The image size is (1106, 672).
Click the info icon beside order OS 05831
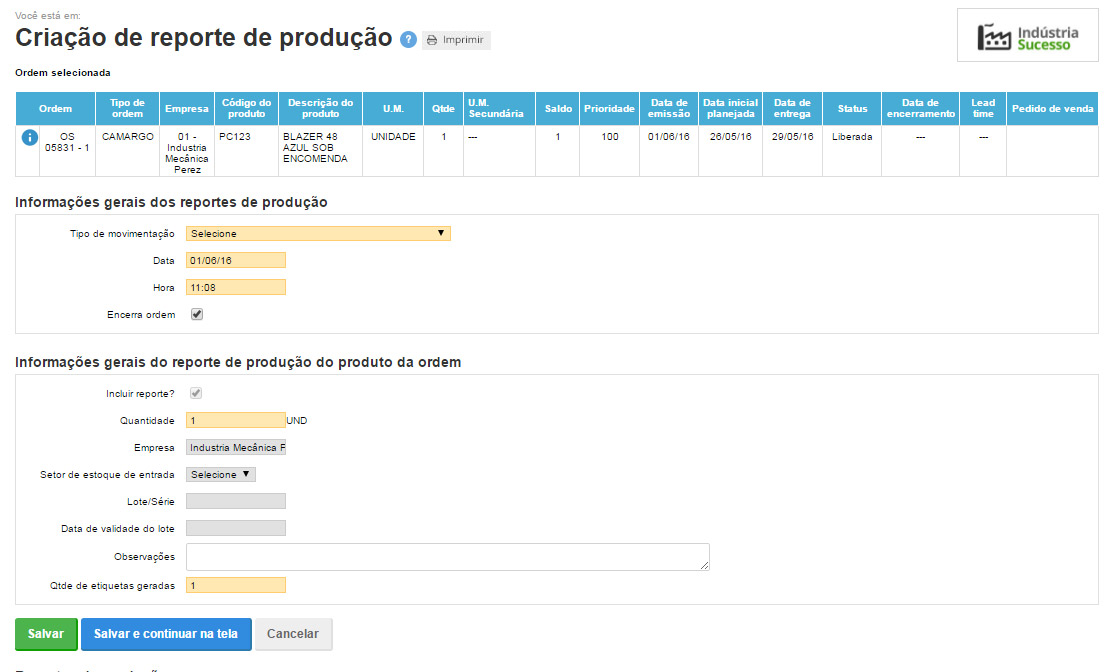(30, 138)
